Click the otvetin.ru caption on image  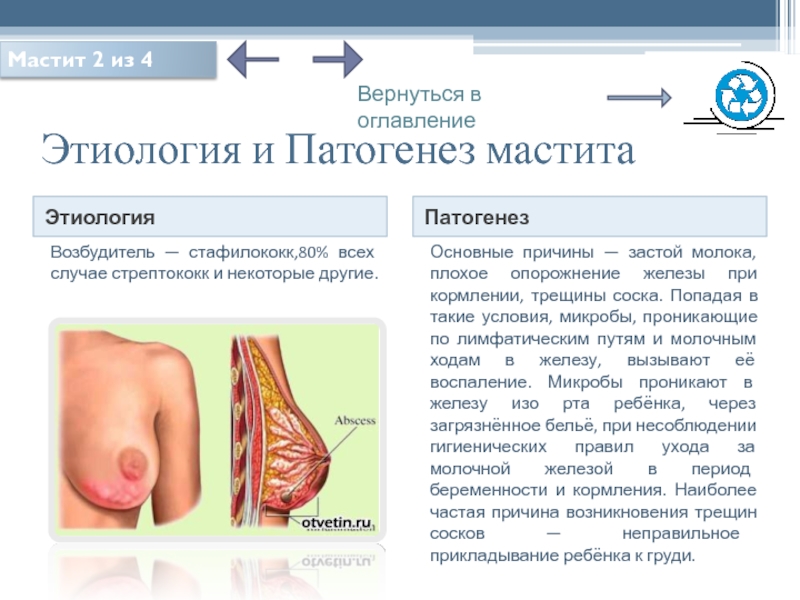point(336,523)
